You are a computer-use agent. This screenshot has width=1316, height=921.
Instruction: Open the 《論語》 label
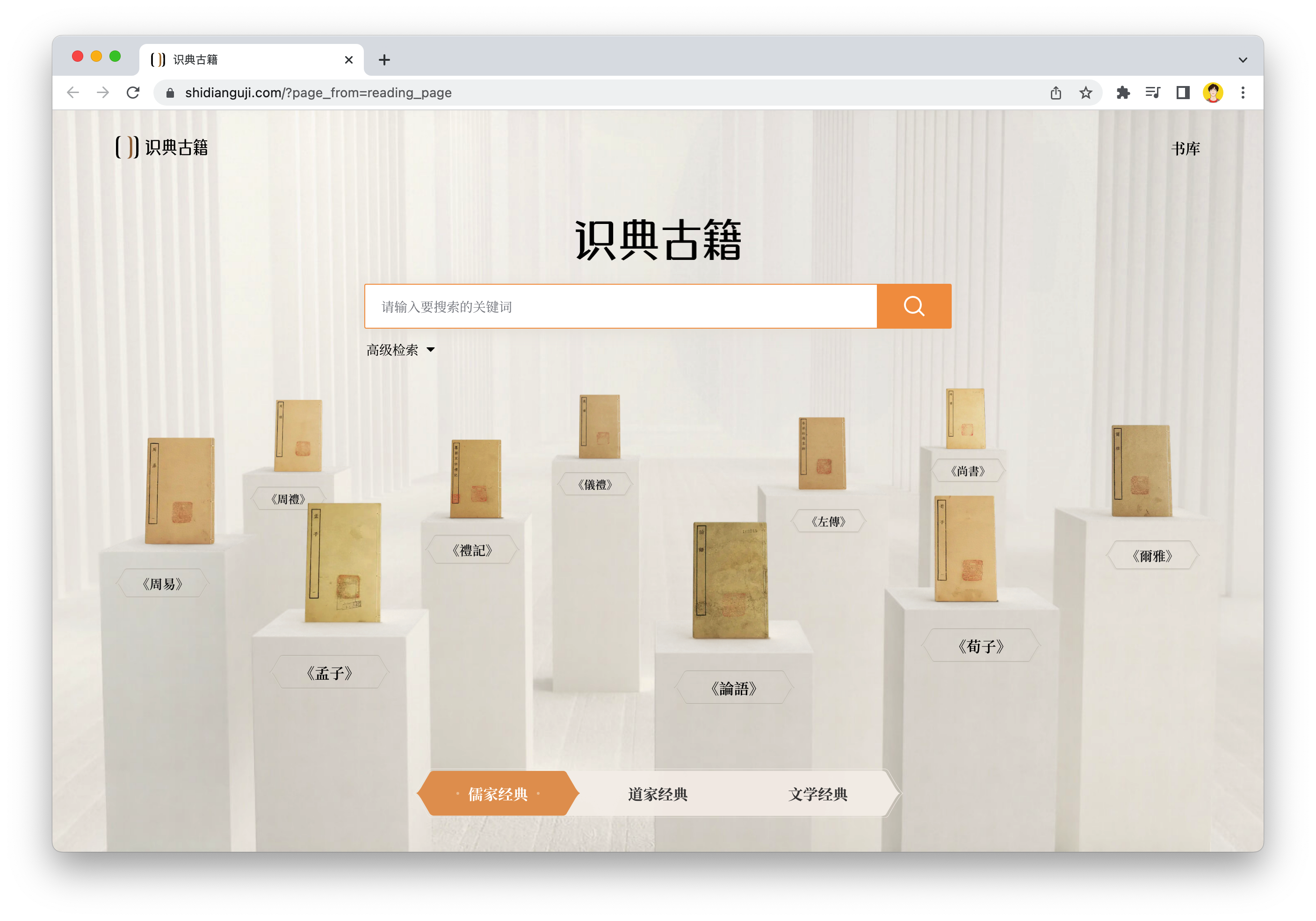click(734, 687)
